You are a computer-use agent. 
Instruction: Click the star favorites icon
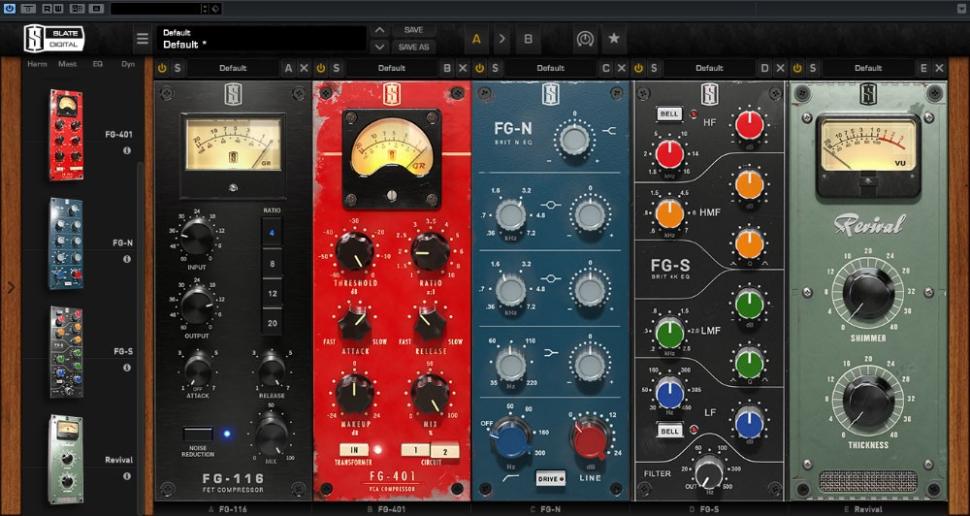coord(614,39)
